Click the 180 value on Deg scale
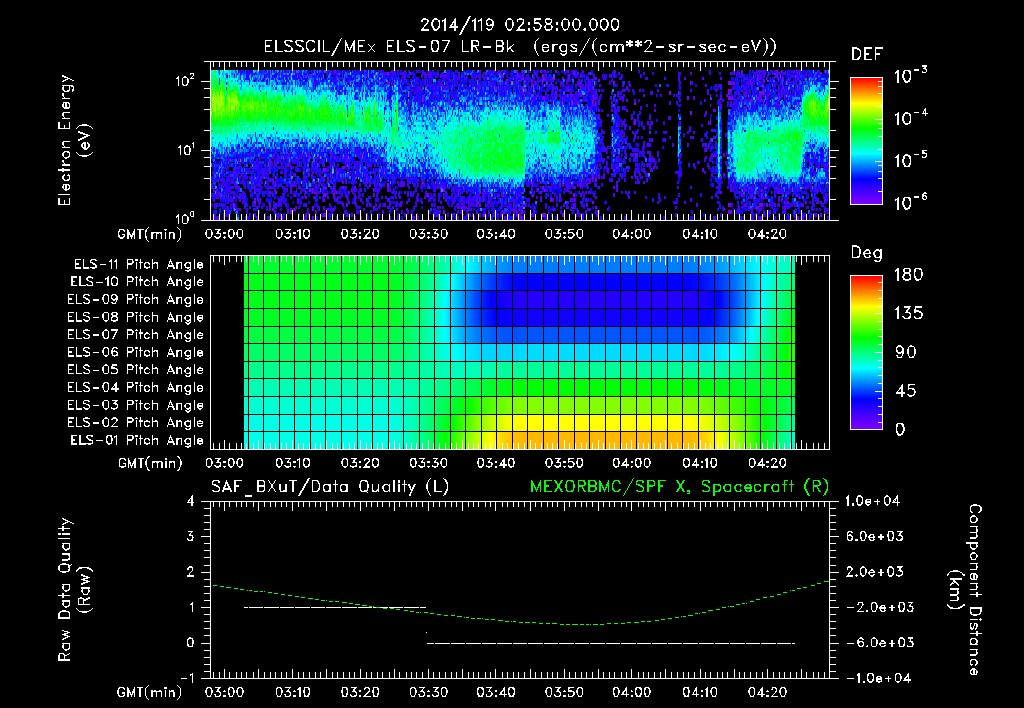The height and width of the screenshot is (708, 1024). (x=908, y=275)
